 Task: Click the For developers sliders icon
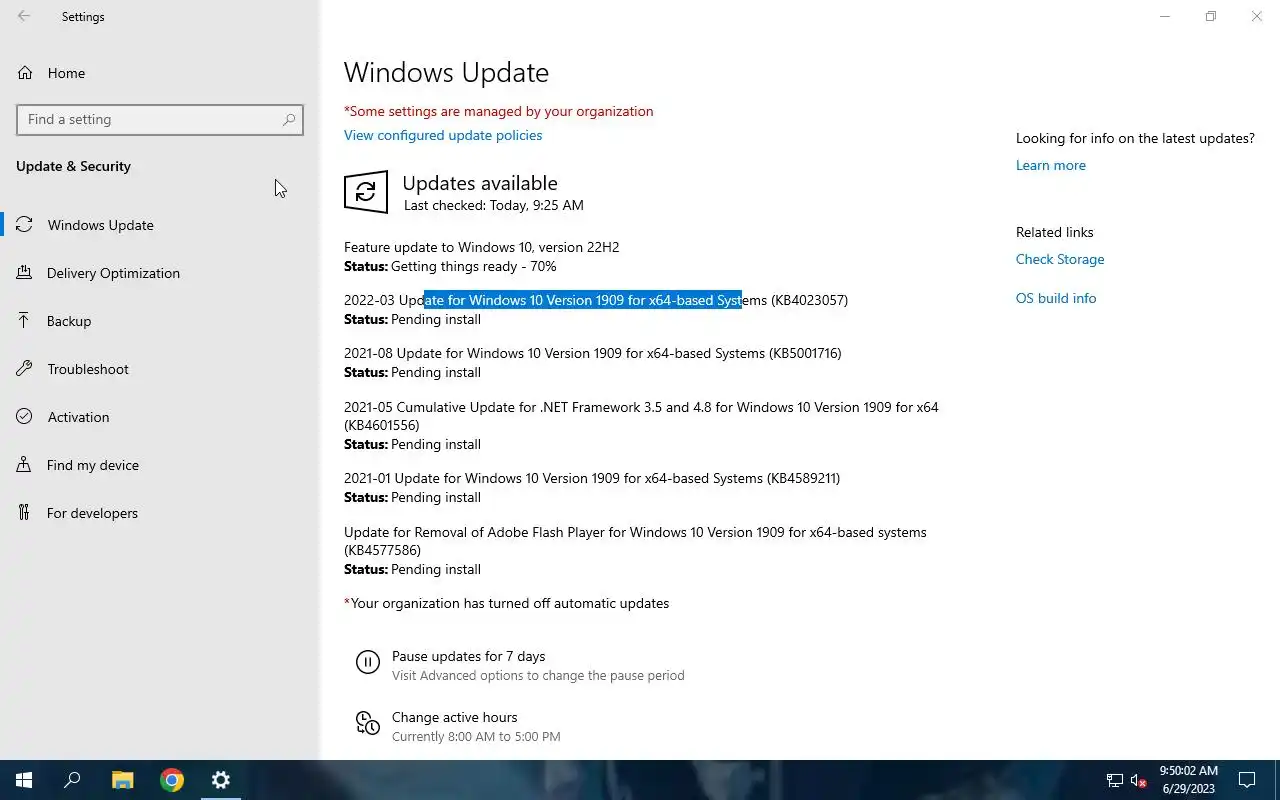pos(25,513)
